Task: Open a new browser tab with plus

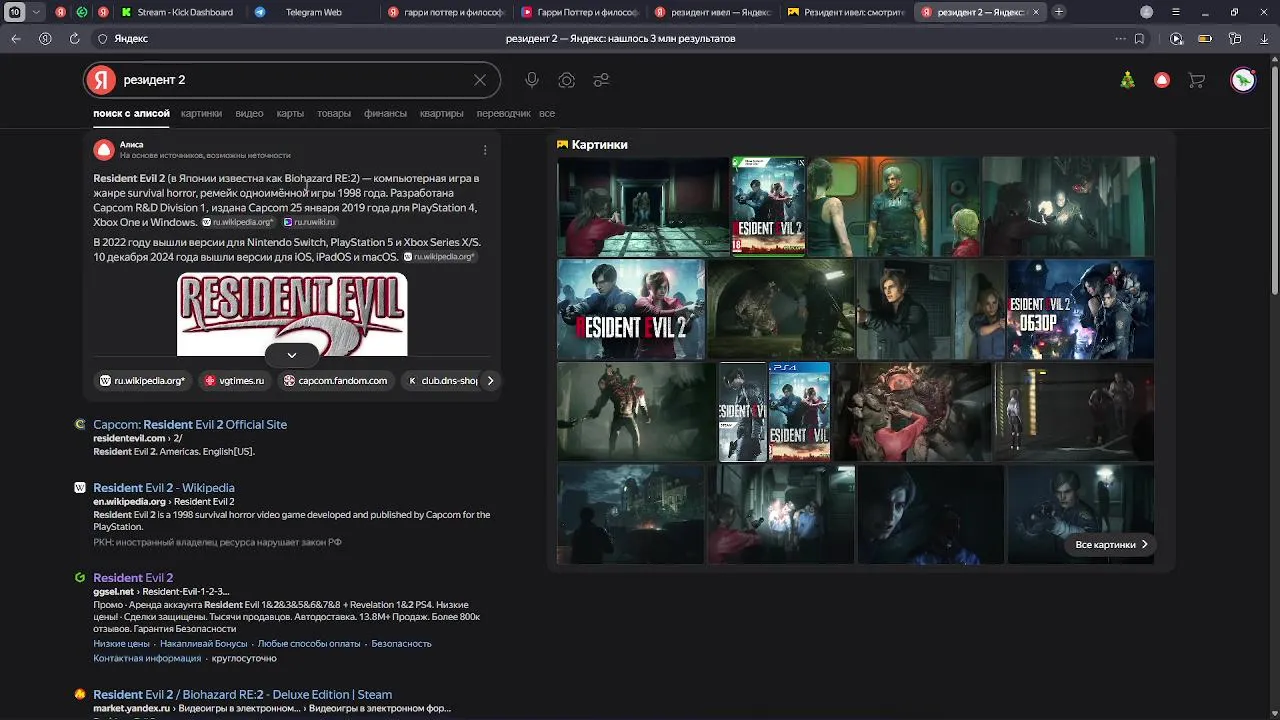Action: [x=1059, y=12]
